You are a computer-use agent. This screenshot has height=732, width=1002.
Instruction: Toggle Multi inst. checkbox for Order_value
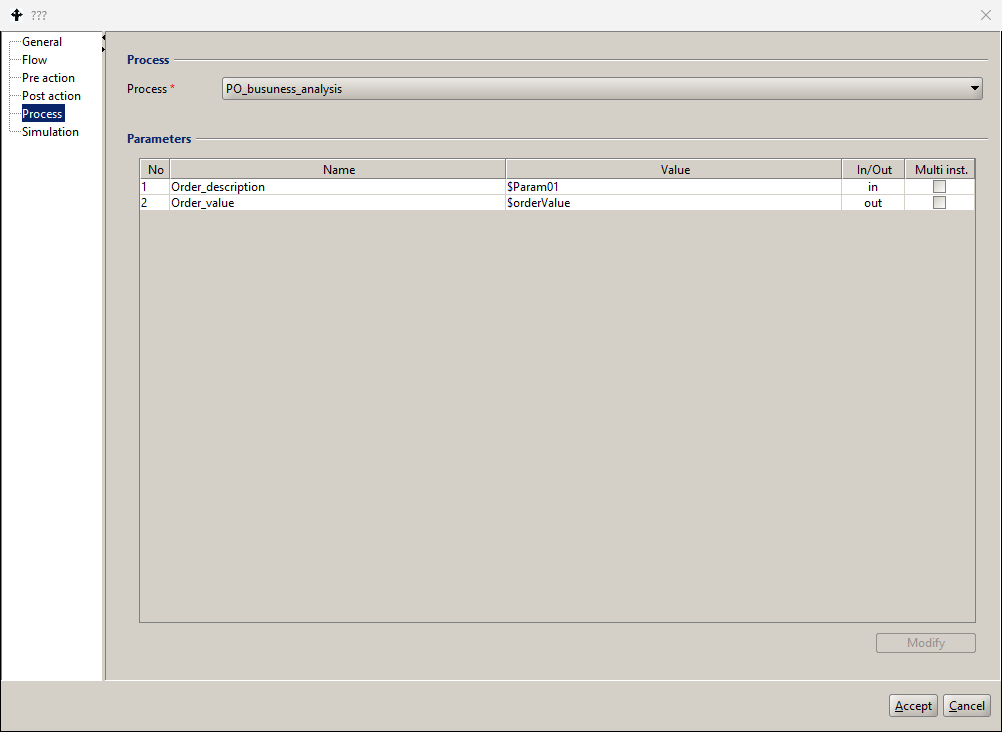click(939, 203)
